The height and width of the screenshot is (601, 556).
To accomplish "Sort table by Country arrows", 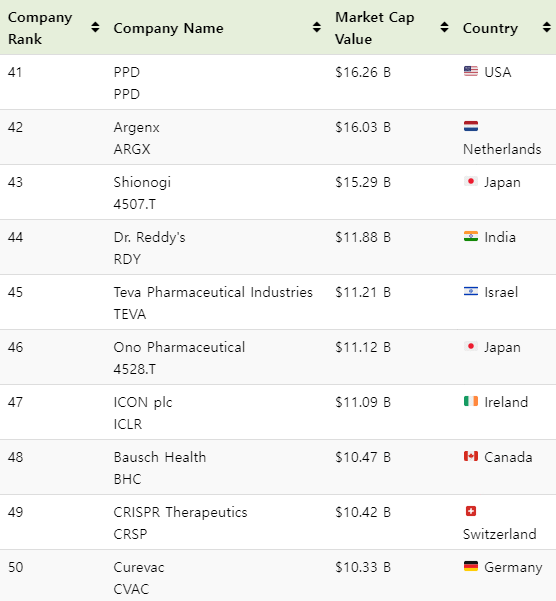I will [547, 28].
